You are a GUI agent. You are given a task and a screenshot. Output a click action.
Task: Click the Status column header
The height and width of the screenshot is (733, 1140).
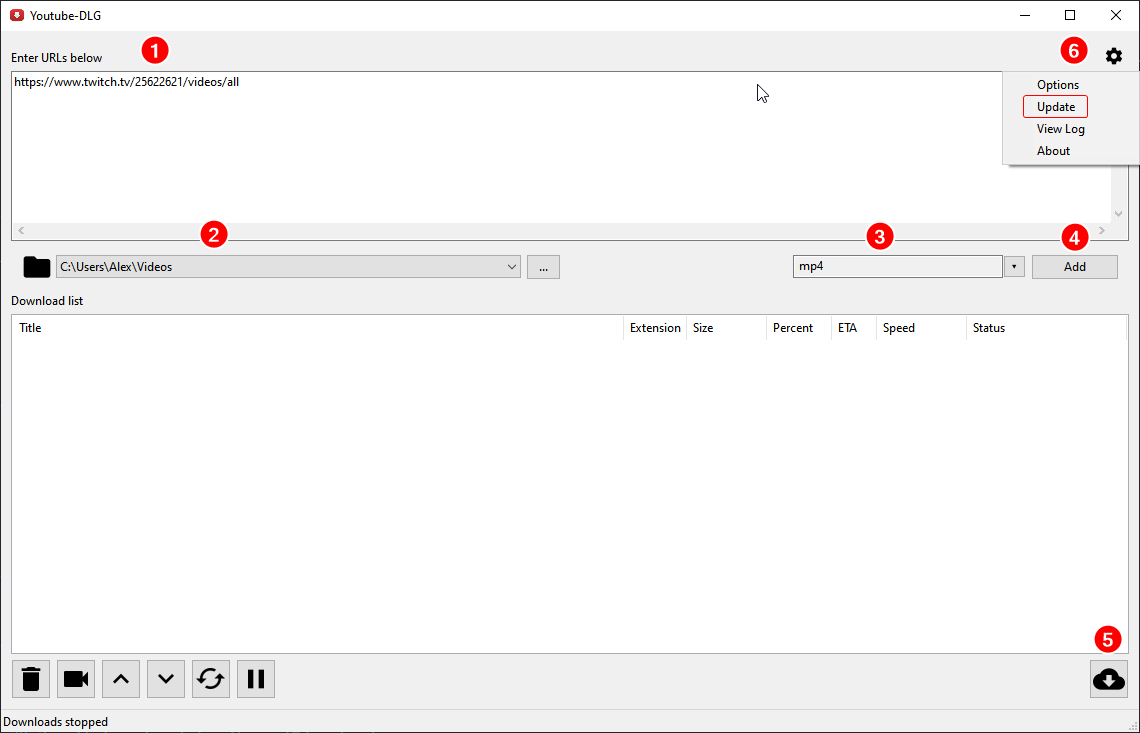1047,328
